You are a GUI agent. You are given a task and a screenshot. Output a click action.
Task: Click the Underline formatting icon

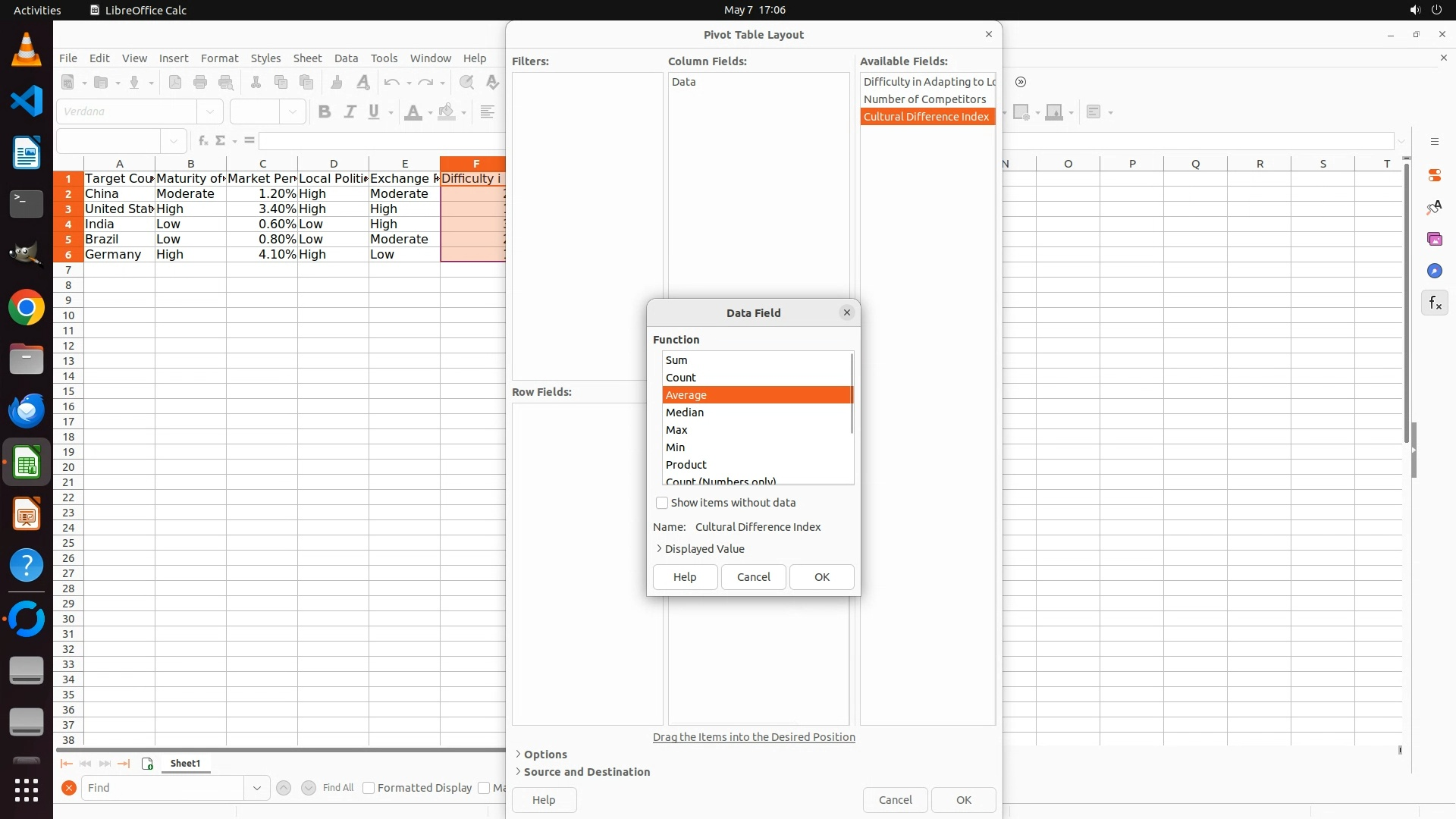click(x=374, y=112)
